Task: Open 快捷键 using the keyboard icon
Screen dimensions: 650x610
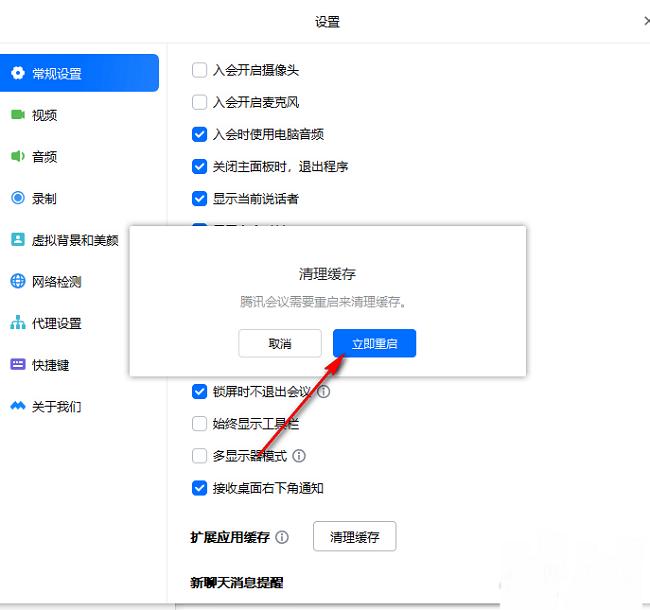Action: [18, 365]
